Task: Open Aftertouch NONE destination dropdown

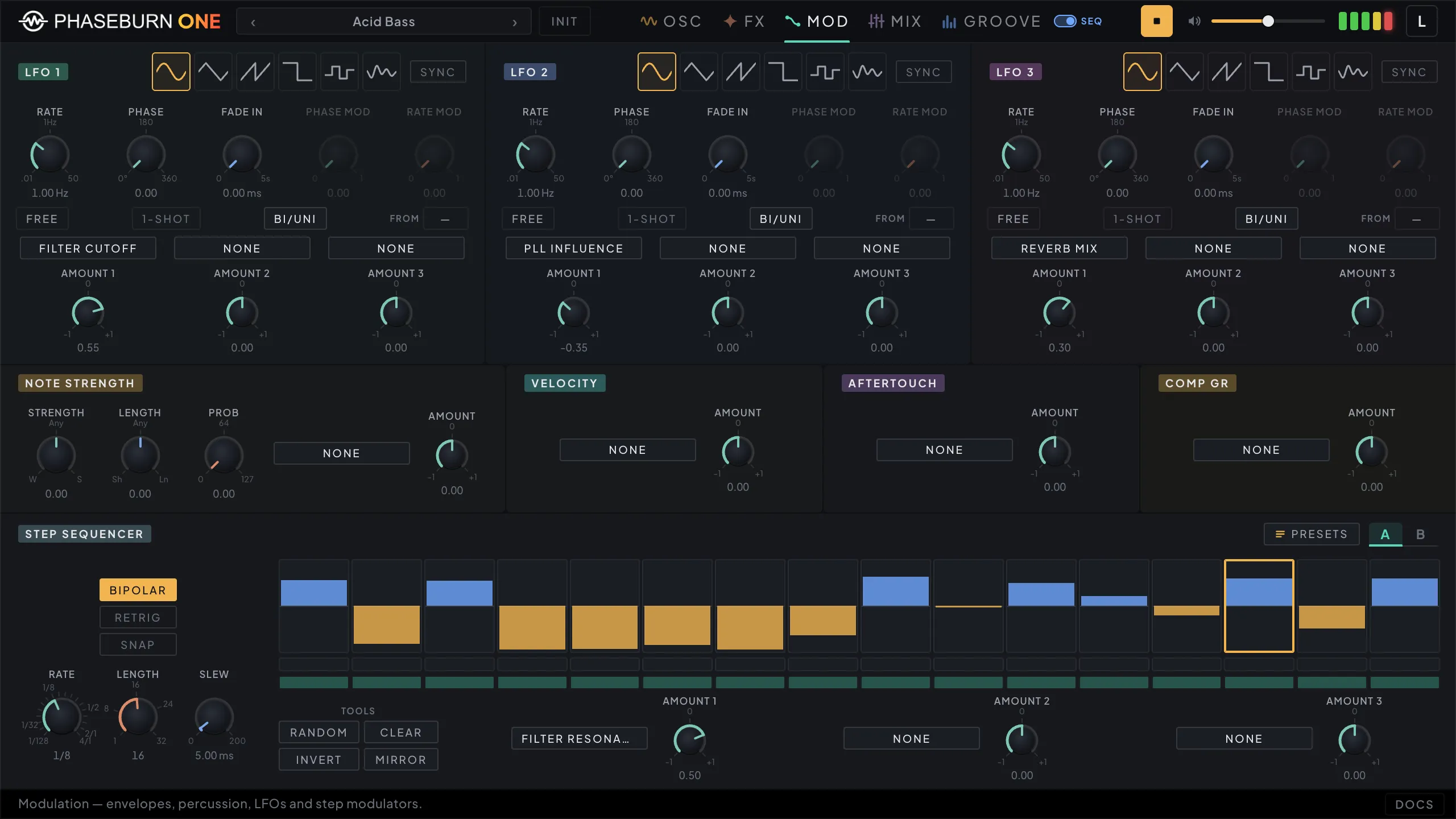Action: (x=945, y=449)
